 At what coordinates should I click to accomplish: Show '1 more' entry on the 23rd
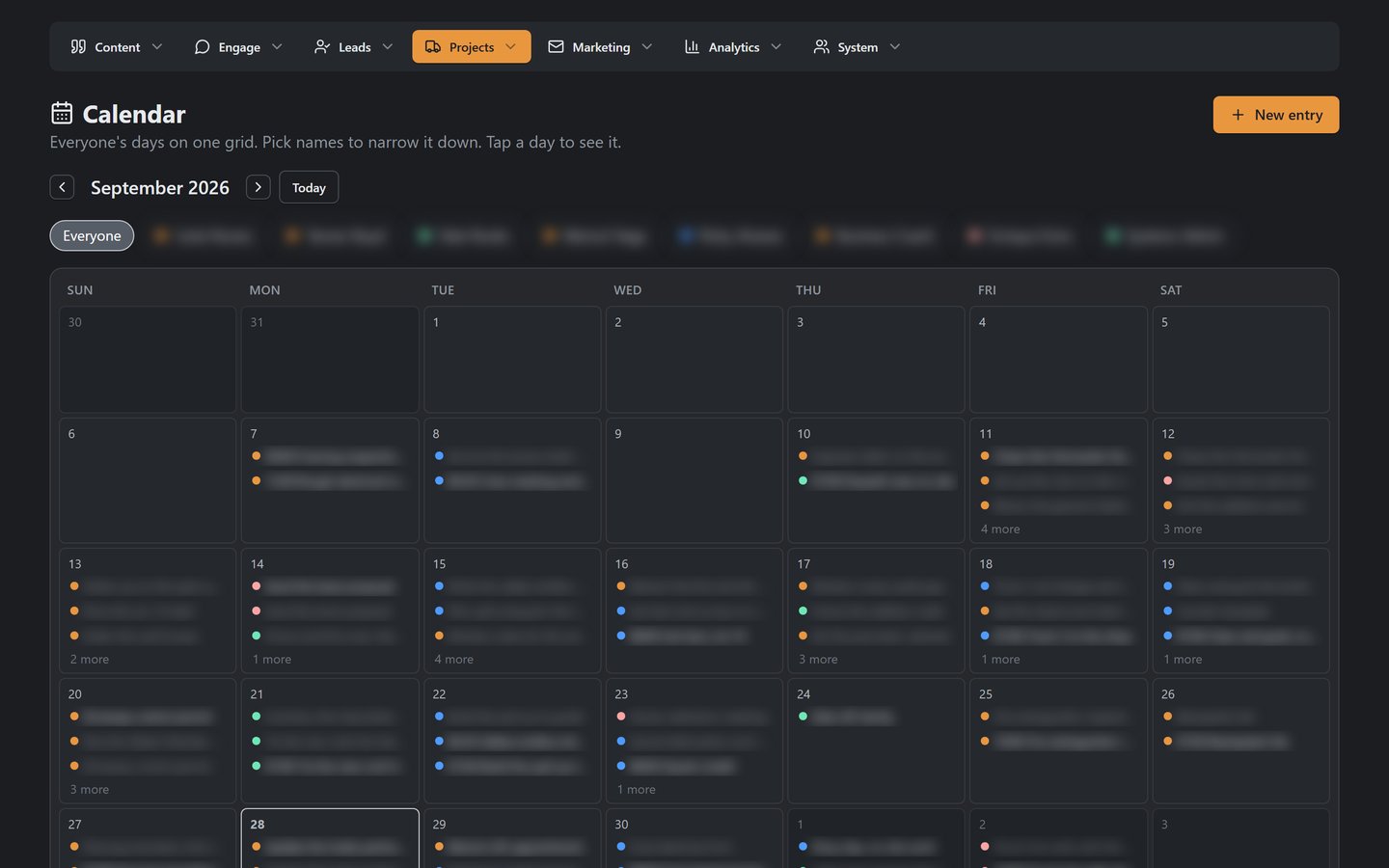tap(637, 789)
